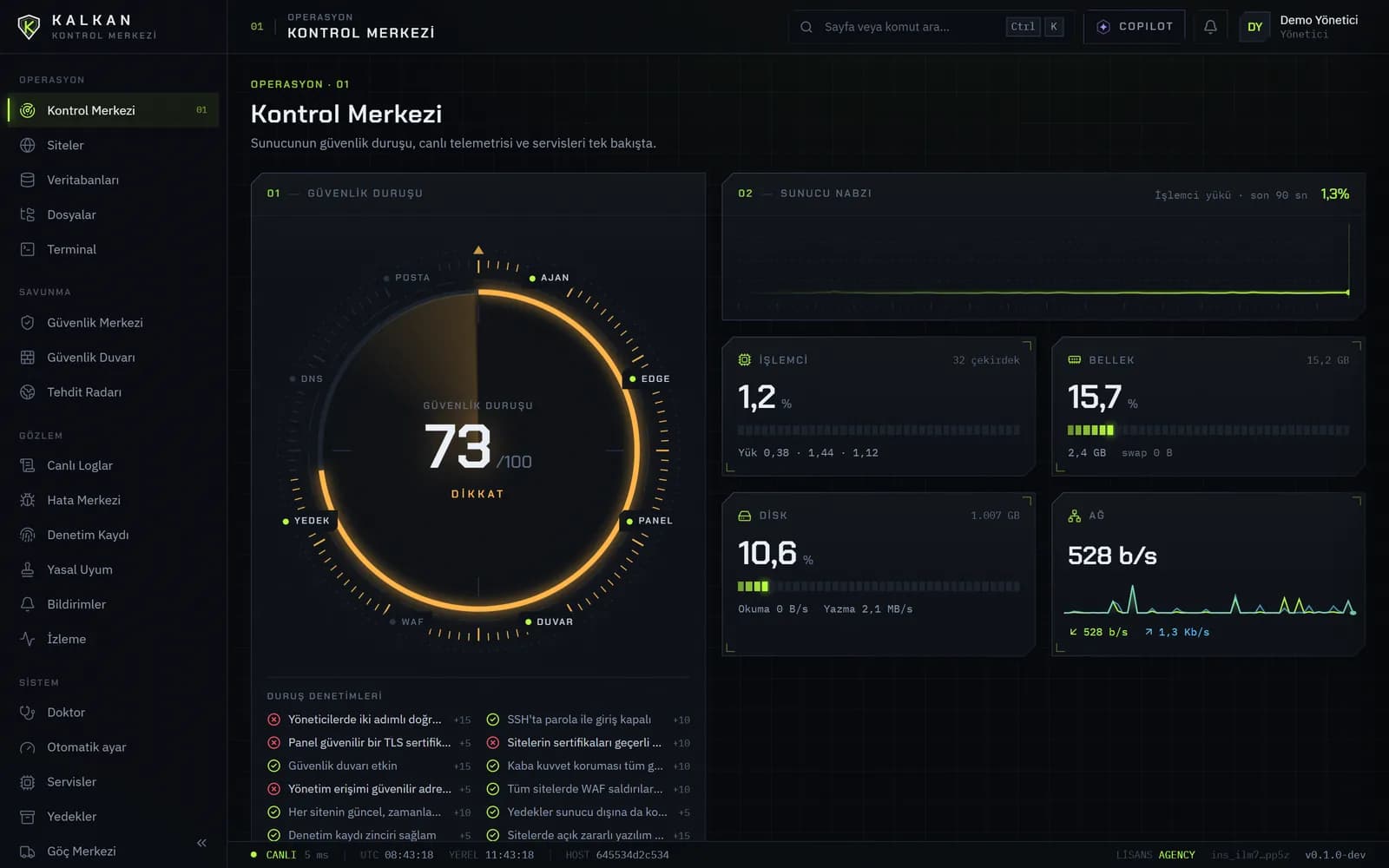1389x868 pixels.
Task: Go to Göç Merkezi menu item
Action: pyautogui.click(x=113, y=851)
